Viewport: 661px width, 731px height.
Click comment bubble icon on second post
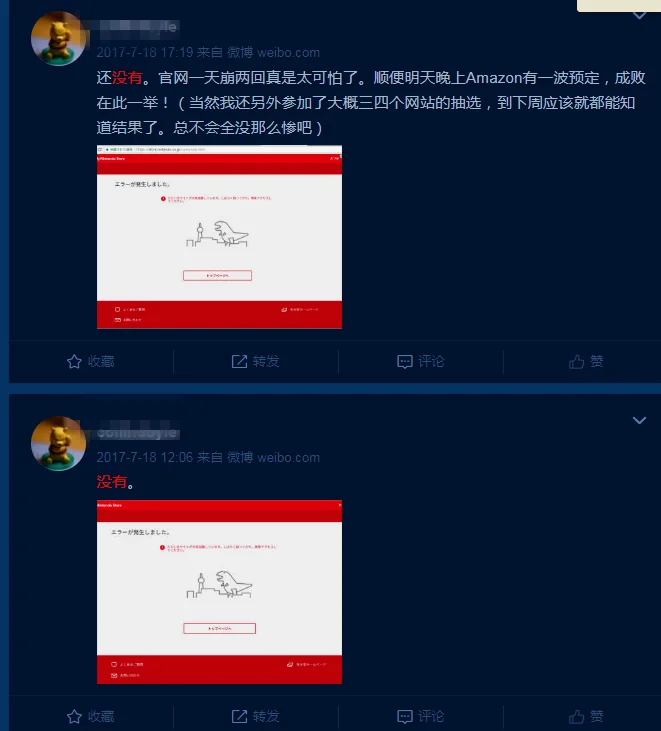coord(405,717)
